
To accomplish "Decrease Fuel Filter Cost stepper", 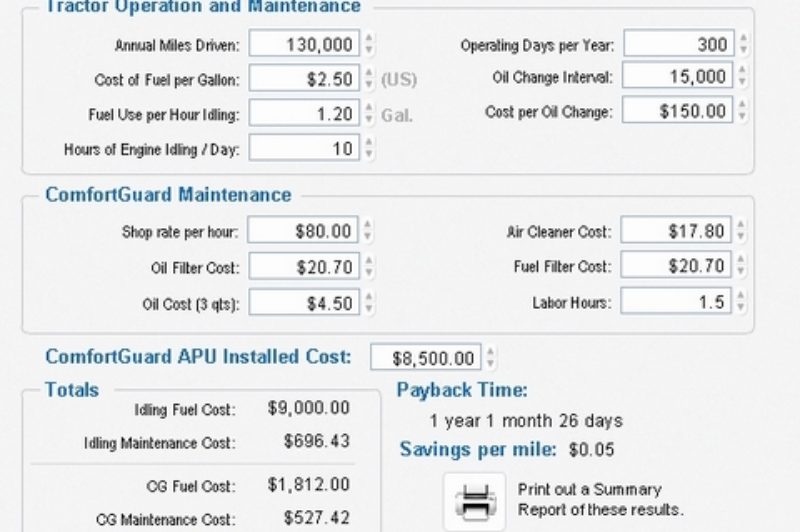I will [x=741, y=271].
